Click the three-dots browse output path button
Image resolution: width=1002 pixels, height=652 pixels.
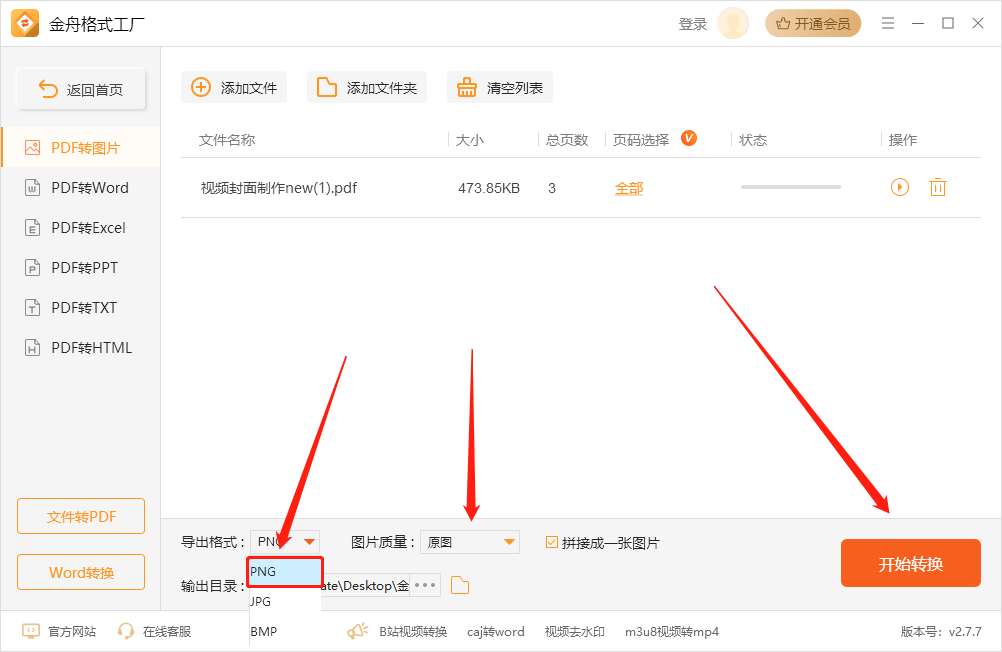(x=426, y=585)
